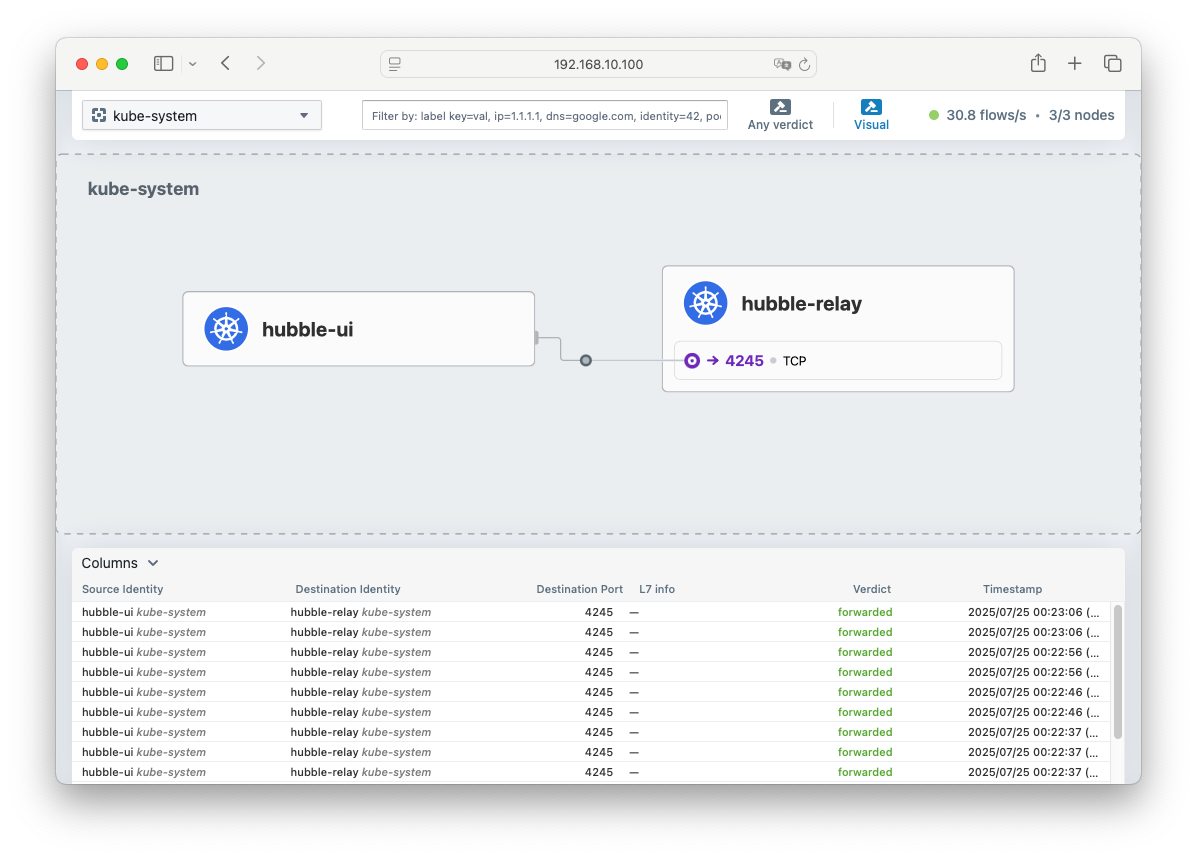Switch to the Visual view
This screenshot has height=858, width=1197.
[871, 115]
